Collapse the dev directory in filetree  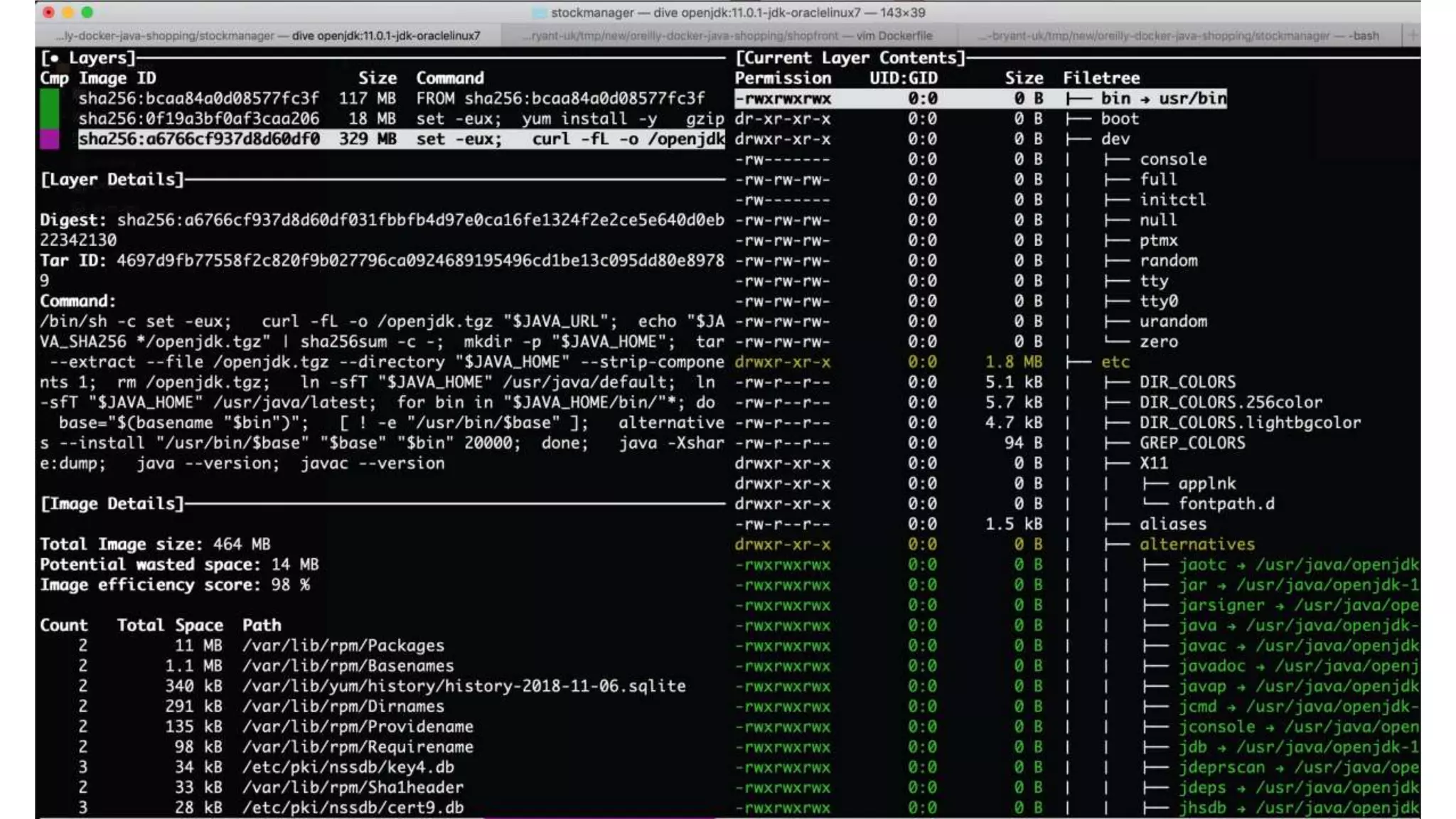[x=1114, y=139]
